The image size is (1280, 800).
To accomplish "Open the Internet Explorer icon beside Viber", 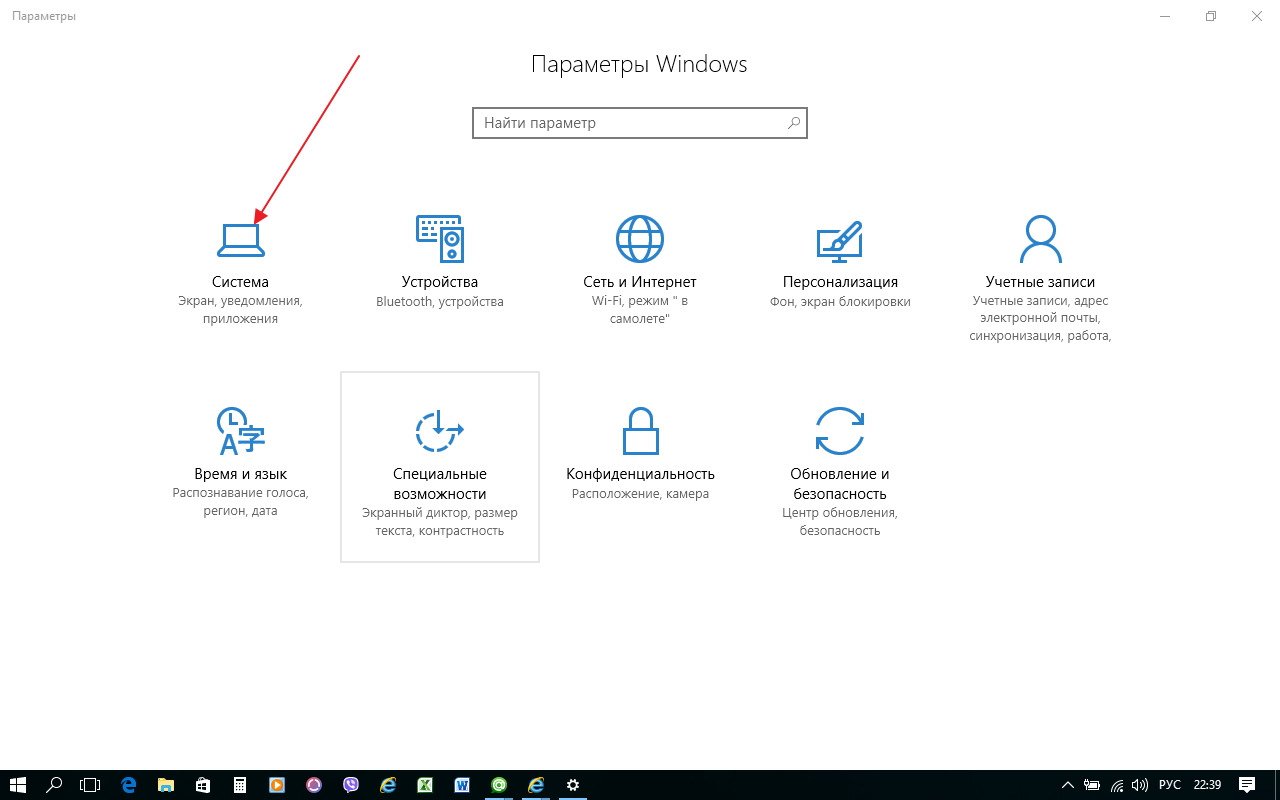I will 387,785.
